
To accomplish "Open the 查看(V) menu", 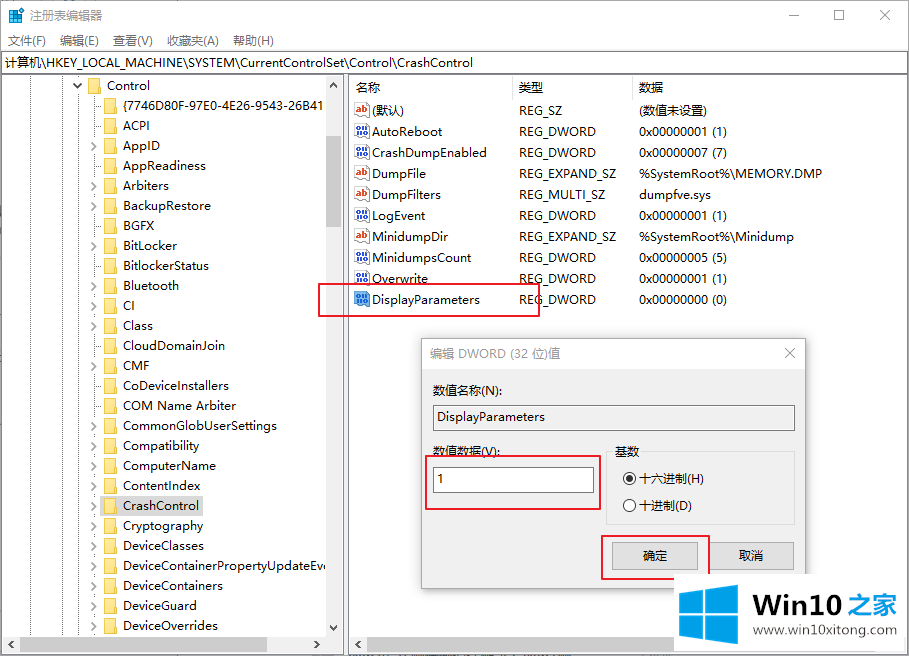I will click(133, 41).
